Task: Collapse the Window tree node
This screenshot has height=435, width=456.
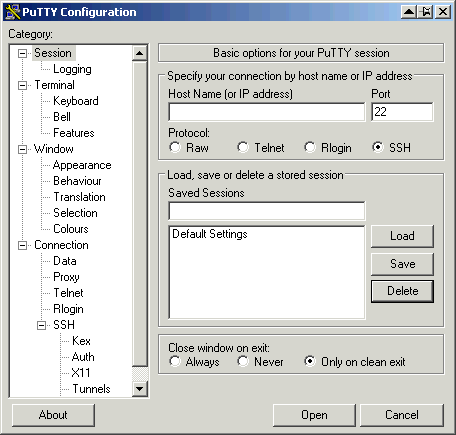Action: pyautogui.click(x=22, y=149)
